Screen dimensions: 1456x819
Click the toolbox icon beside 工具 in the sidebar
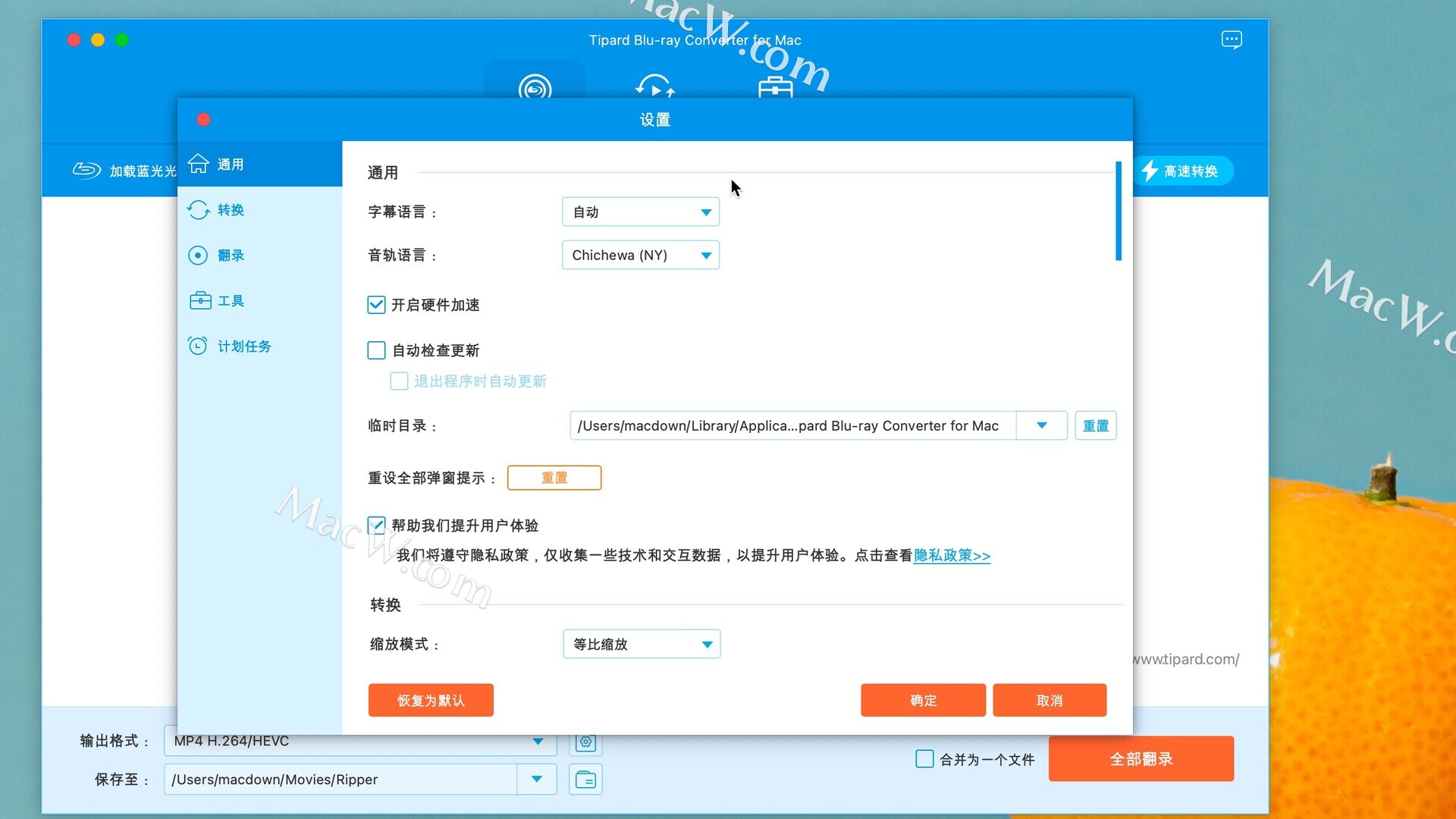pos(200,300)
